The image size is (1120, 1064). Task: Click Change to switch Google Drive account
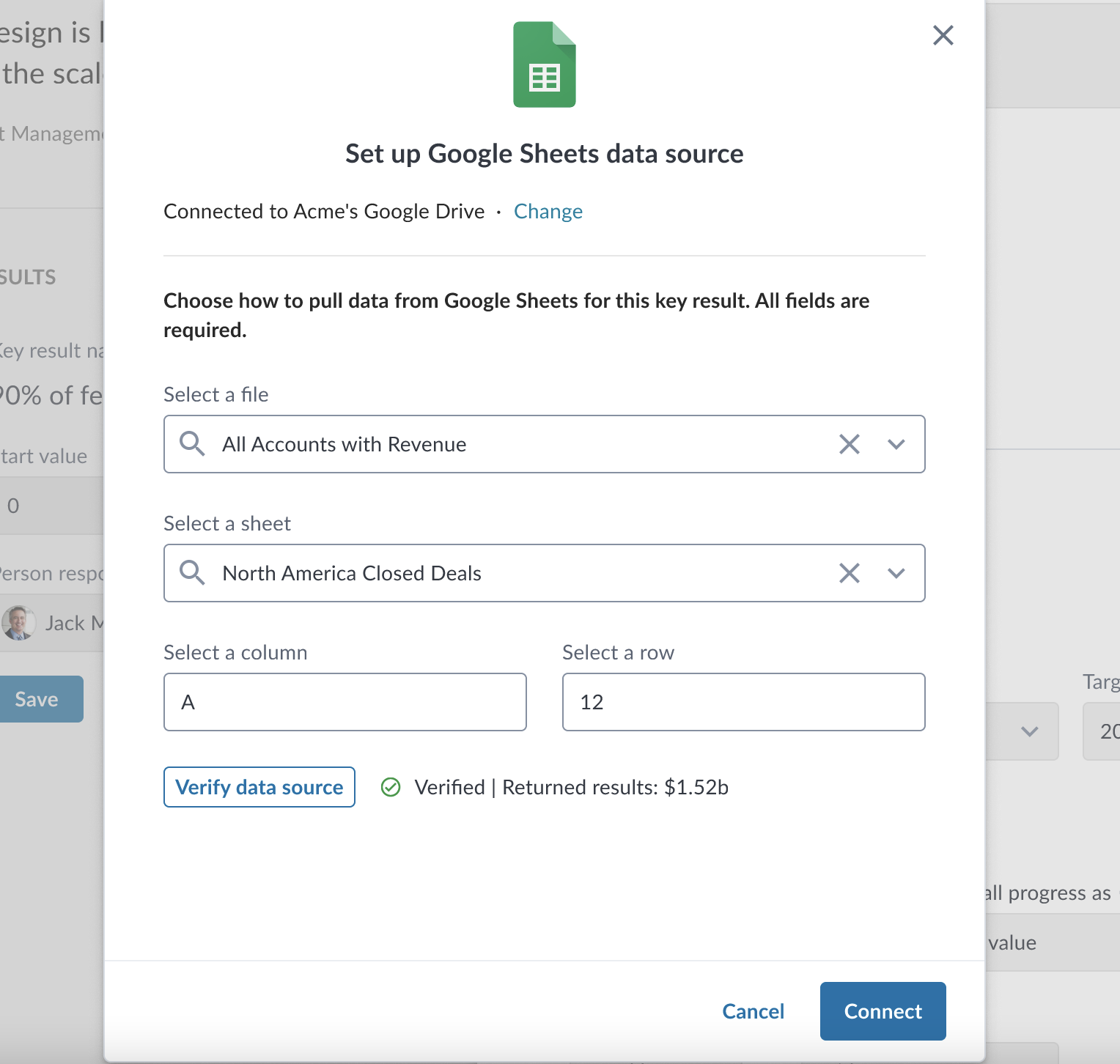coord(548,211)
